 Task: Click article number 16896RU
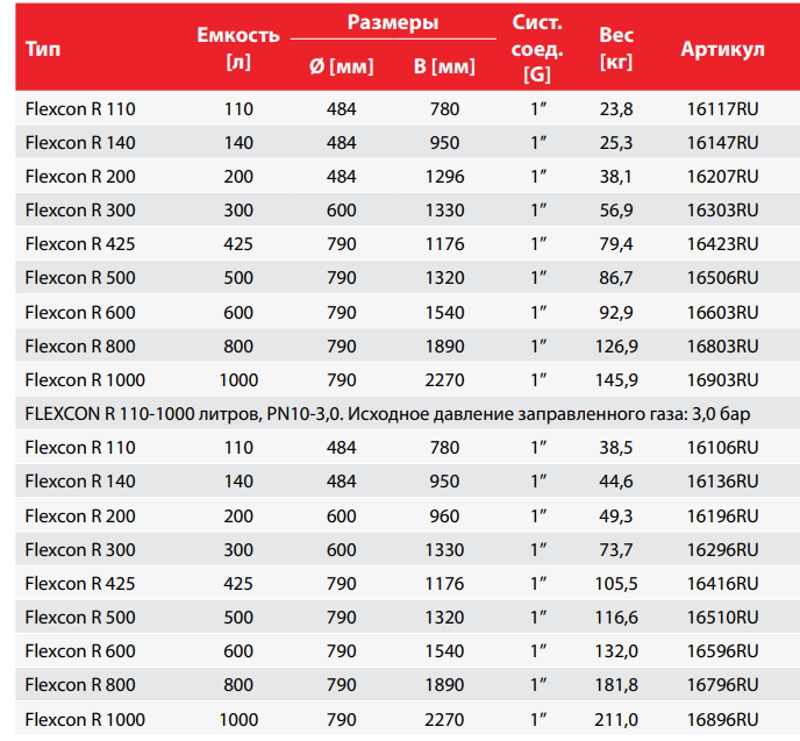tap(723, 719)
